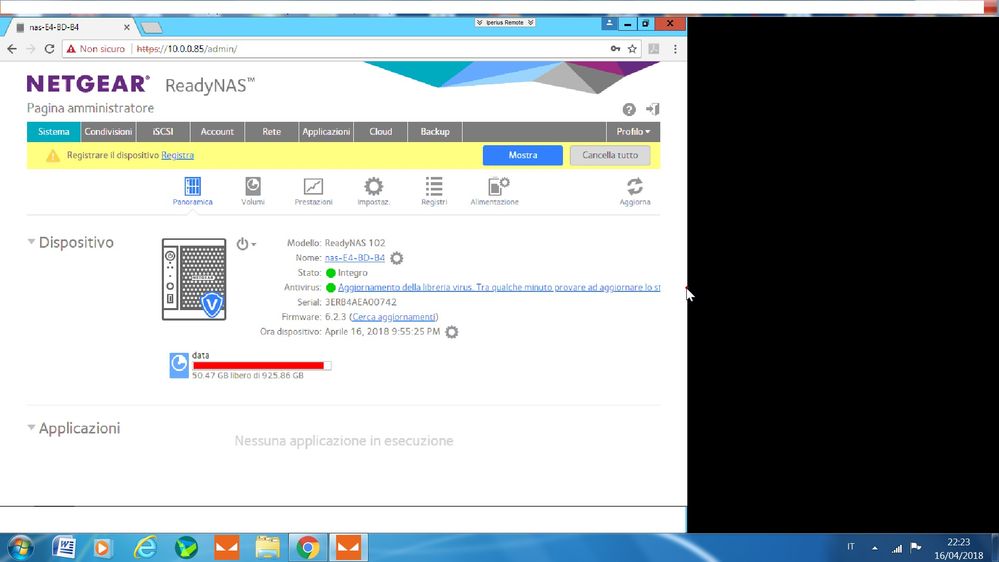Switch to the Rete tab
The width and height of the screenshot is (999, 562).
[x=271, y=132]
